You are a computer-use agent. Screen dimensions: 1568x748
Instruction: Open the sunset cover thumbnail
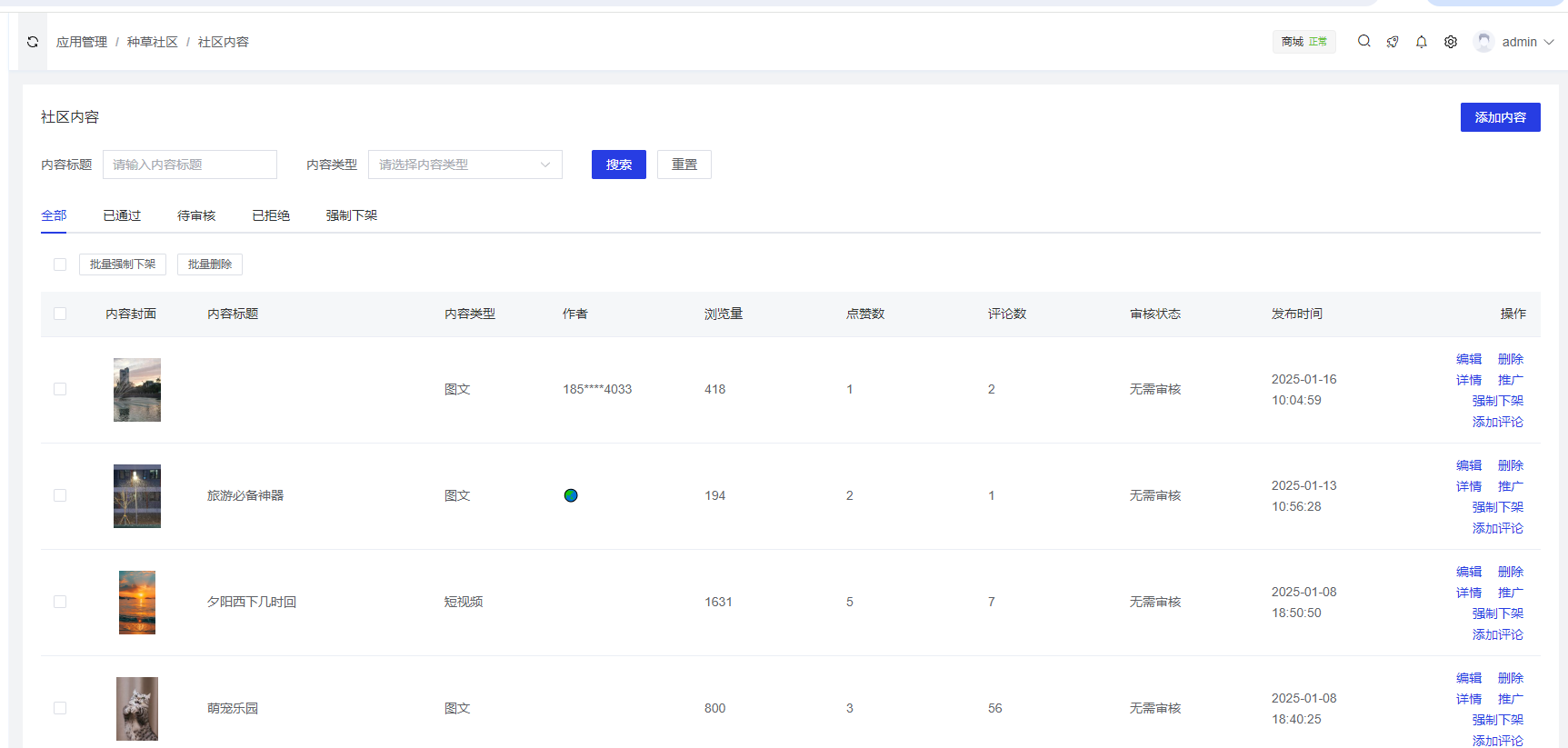tap(137, 602)
